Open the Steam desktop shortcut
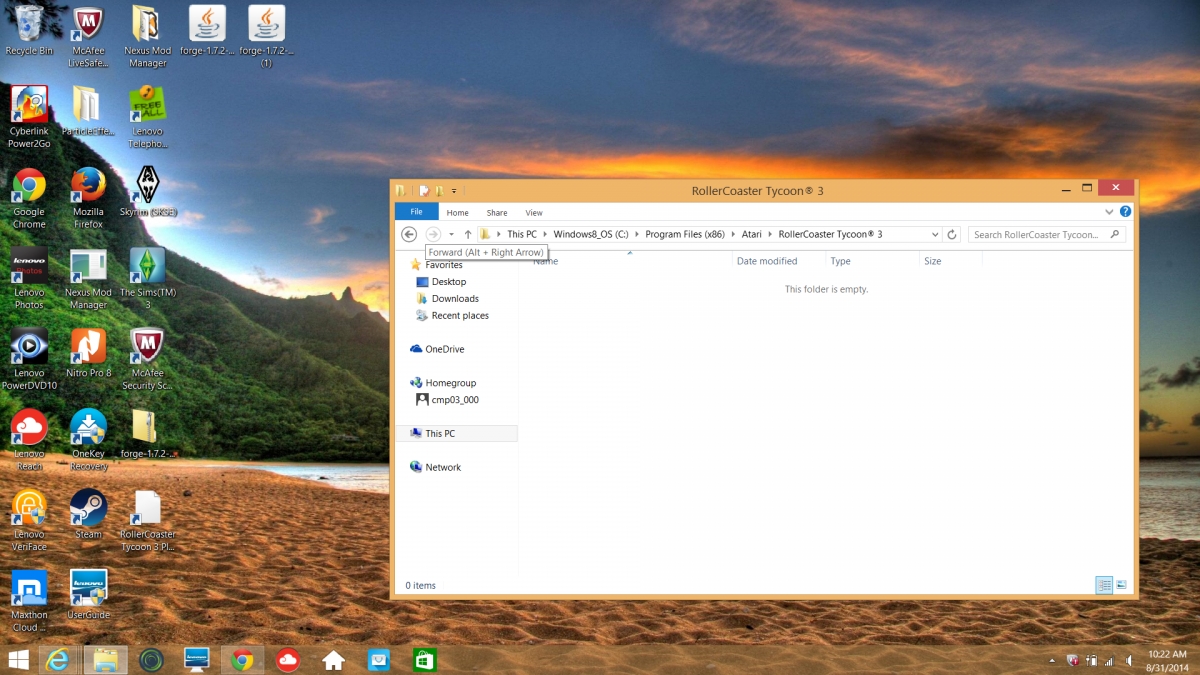 88,515
